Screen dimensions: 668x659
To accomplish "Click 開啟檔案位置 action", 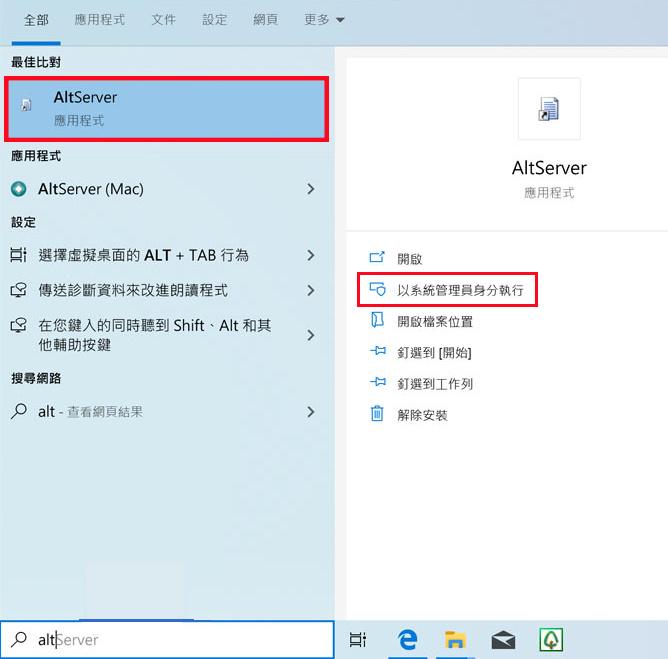I will [435, 322].
